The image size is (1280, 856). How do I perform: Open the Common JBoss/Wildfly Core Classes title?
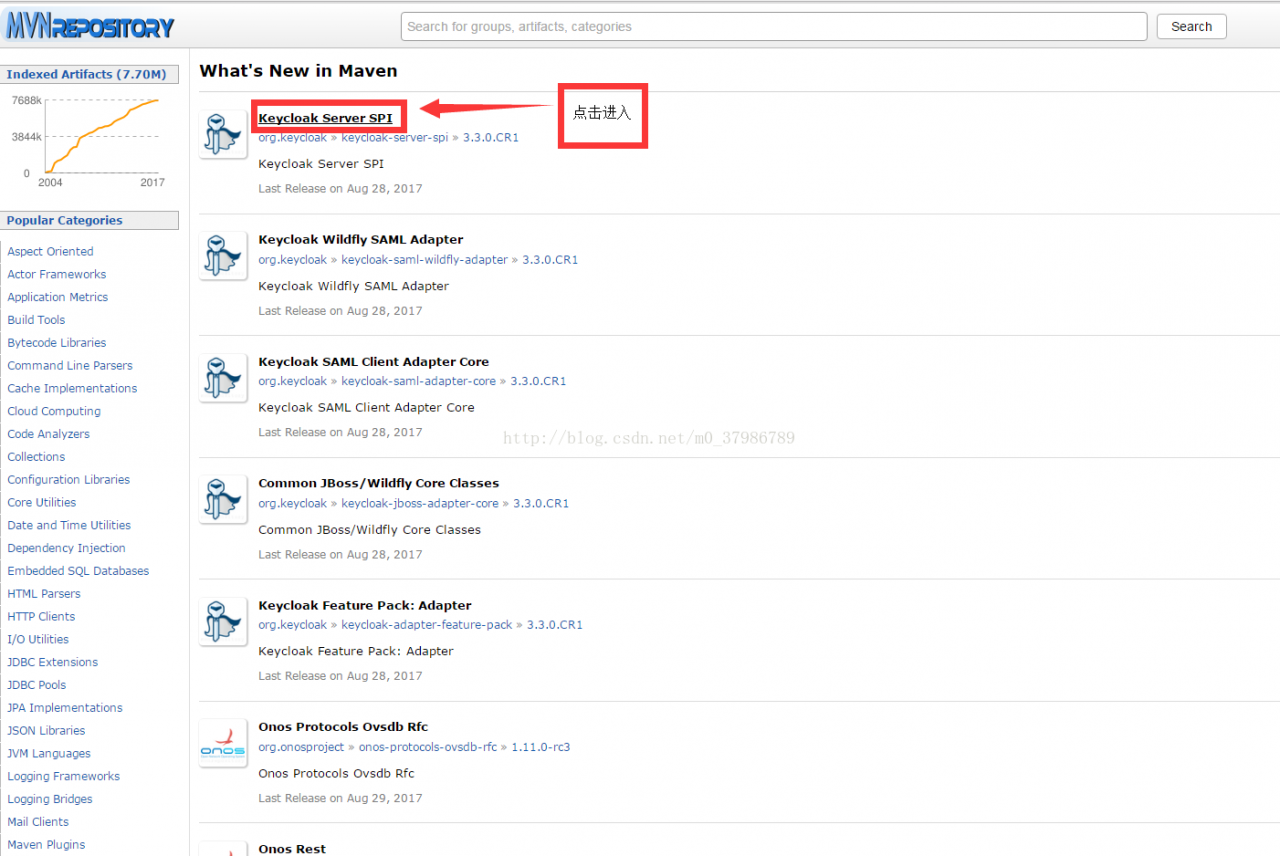coord(378,483)
